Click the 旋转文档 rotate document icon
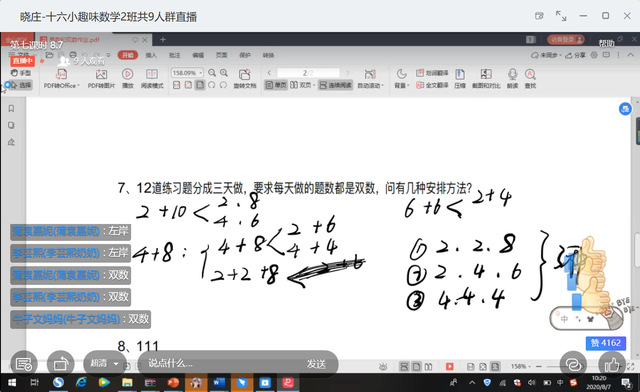 244,78
